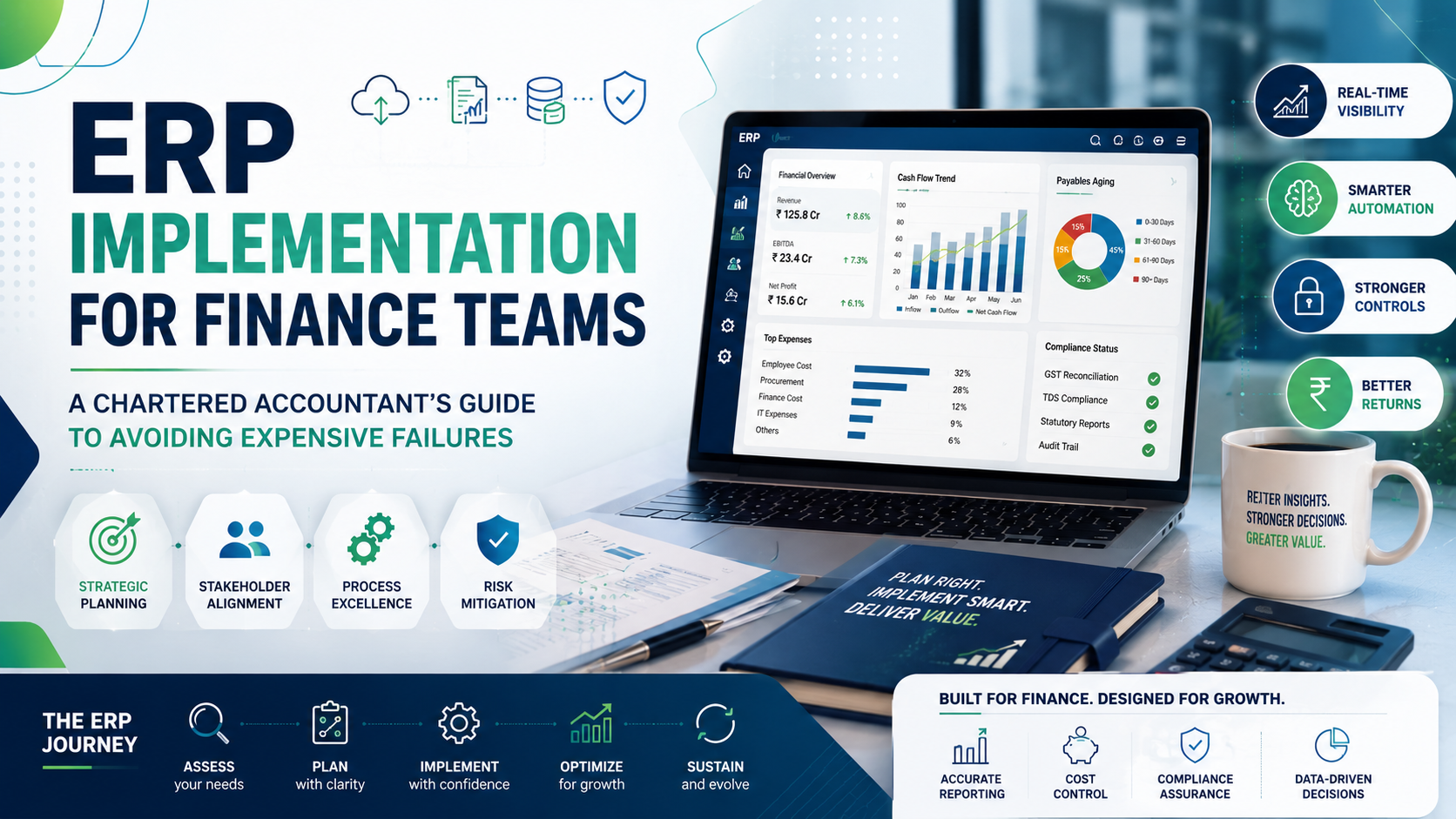
Task: Open the Home icon in ERP sidebar
Action: [x=744, y=171]
